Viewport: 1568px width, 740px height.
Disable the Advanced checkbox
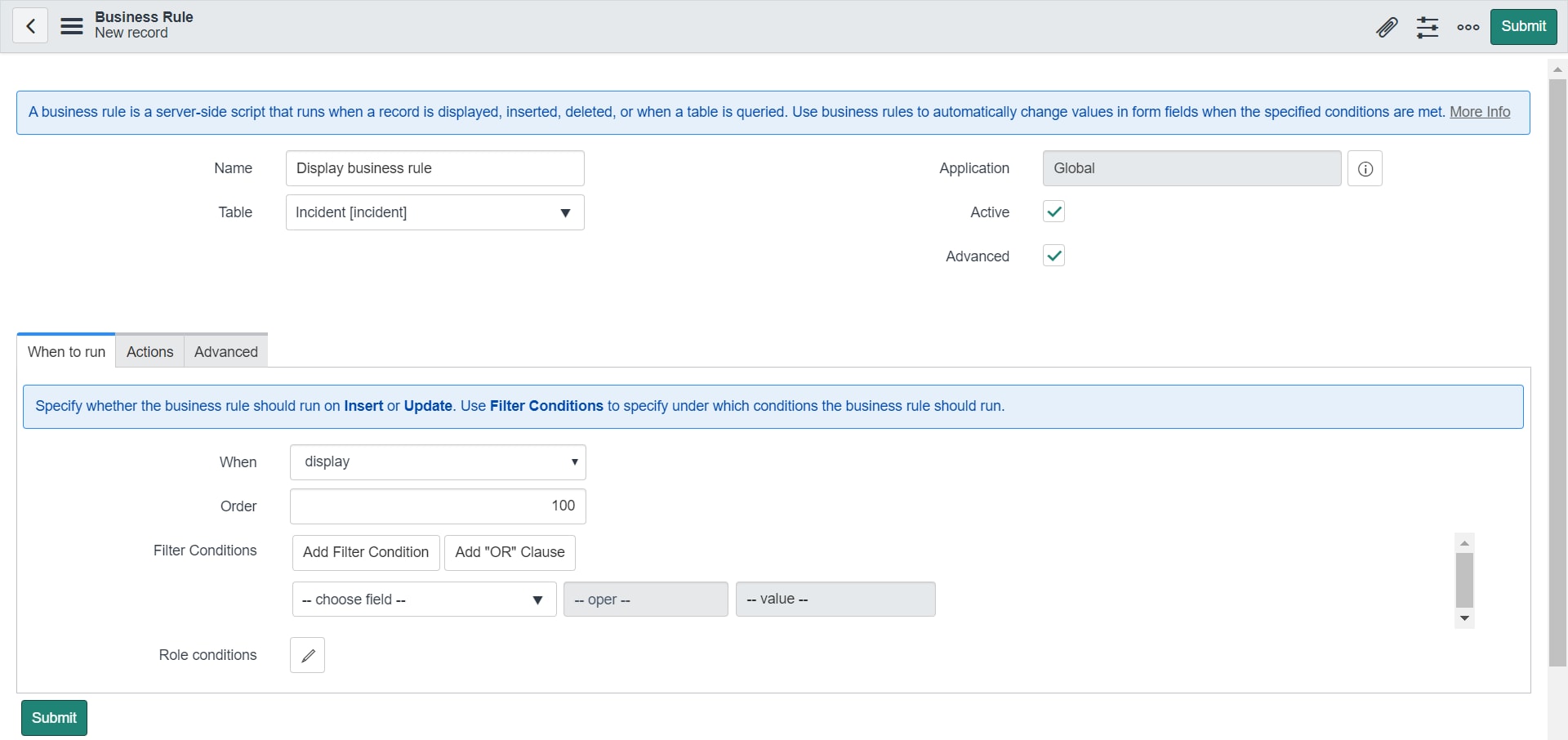tap(1053, 255)
